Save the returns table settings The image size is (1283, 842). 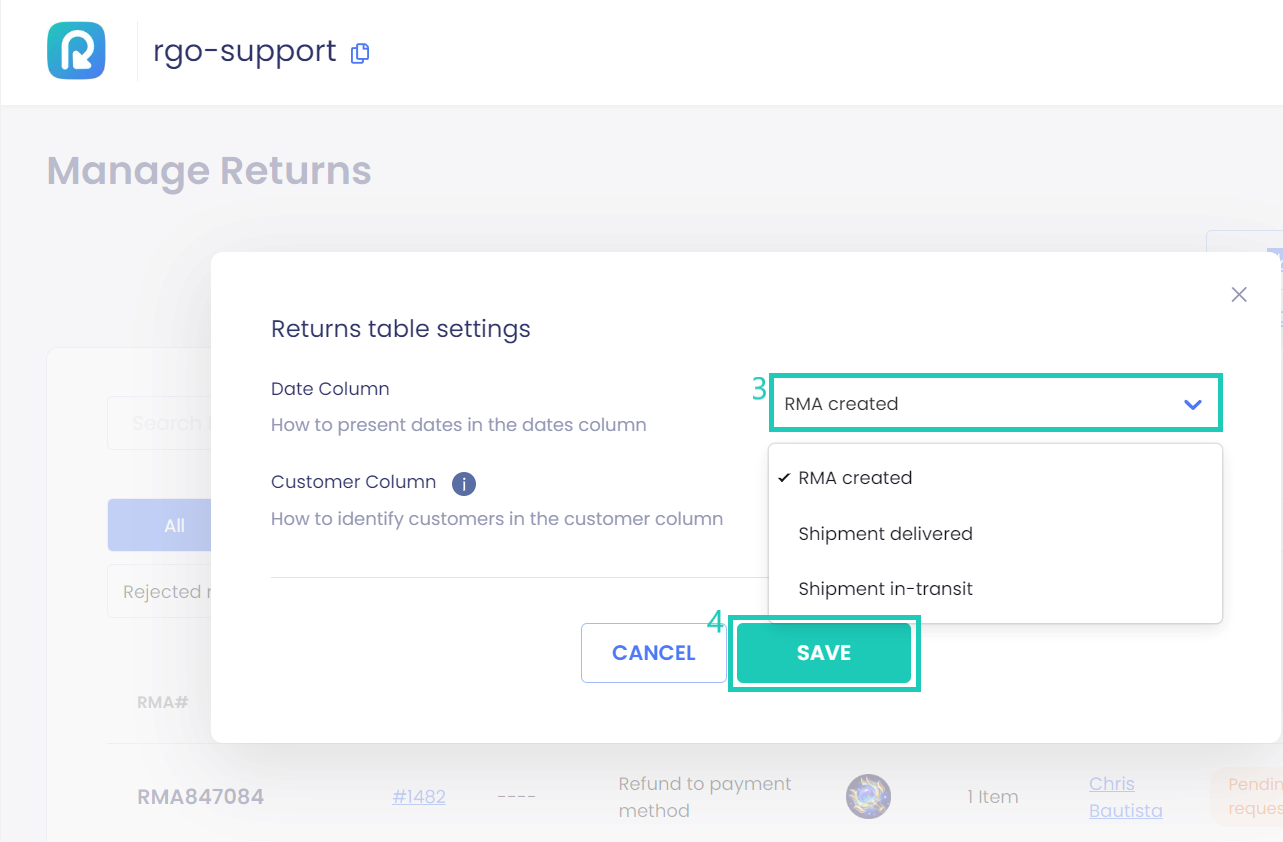(823, 652)
